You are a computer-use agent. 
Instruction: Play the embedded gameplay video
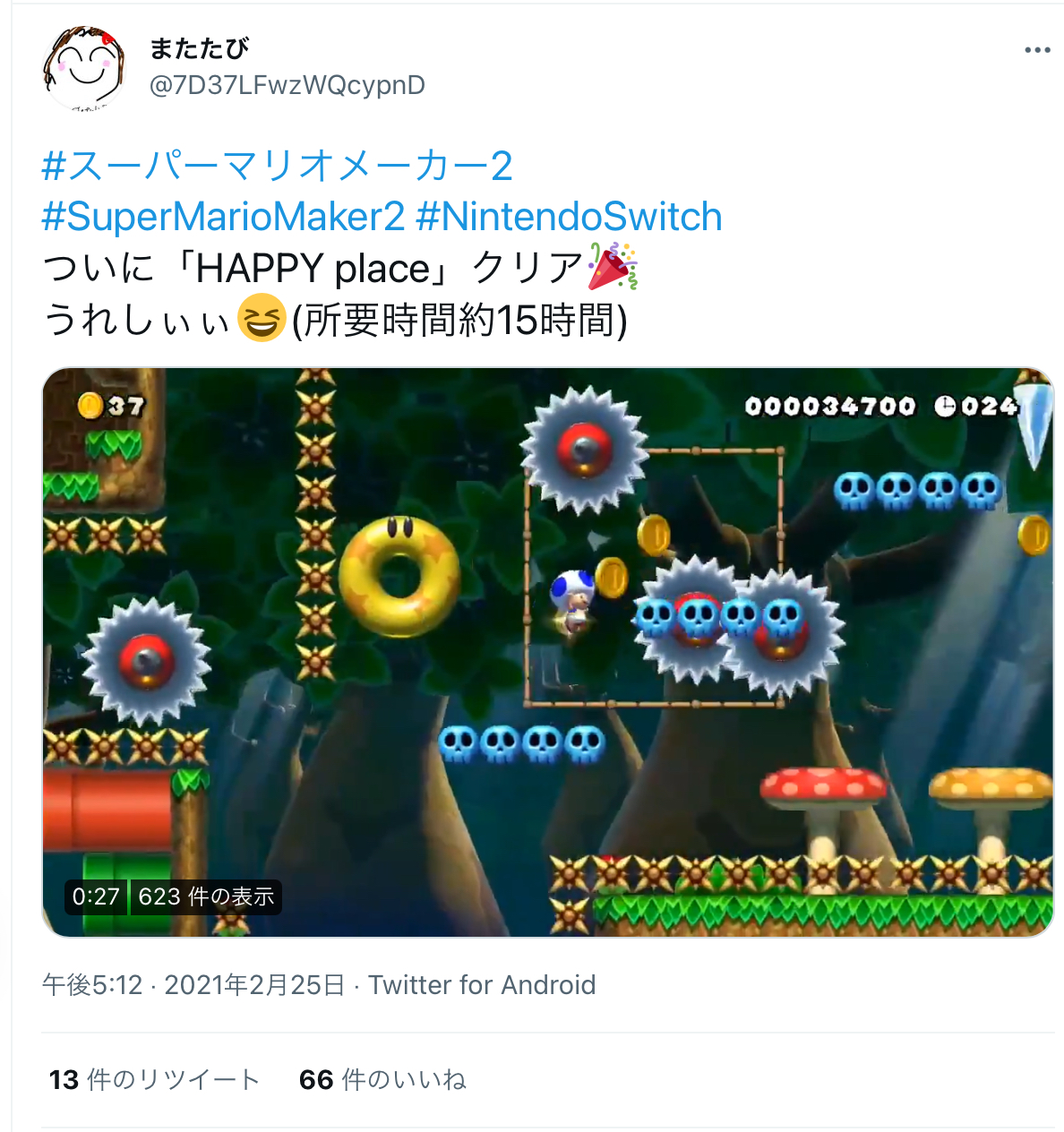coord(548,652)
